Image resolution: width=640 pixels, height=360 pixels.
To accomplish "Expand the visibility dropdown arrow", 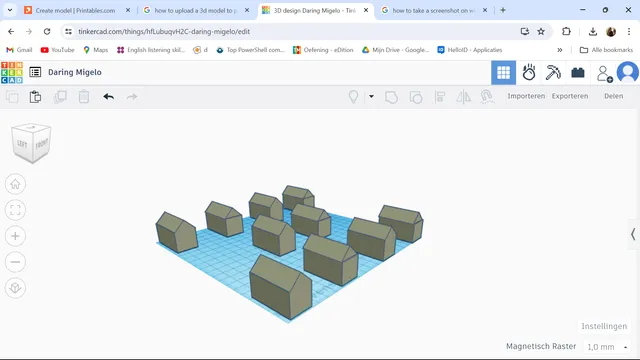I will click(371, 96).
